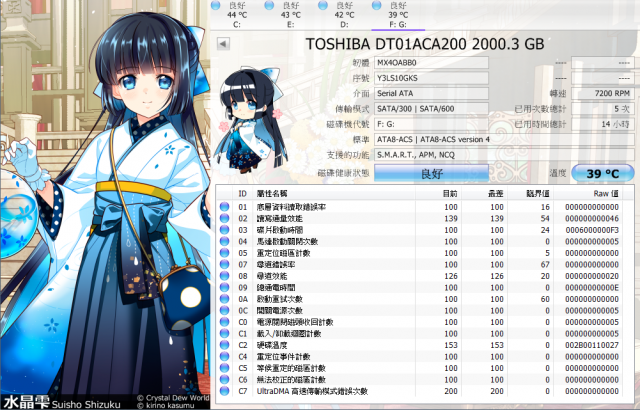This screenshot has width=640, height=410.
Task: Select the D: drive tab at 42 °C
Action: [x=344, y=15]
